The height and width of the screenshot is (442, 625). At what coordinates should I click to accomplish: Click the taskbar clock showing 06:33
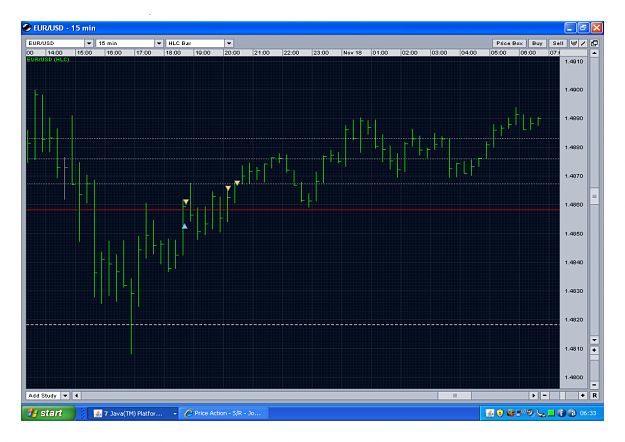tap(588, 413)
